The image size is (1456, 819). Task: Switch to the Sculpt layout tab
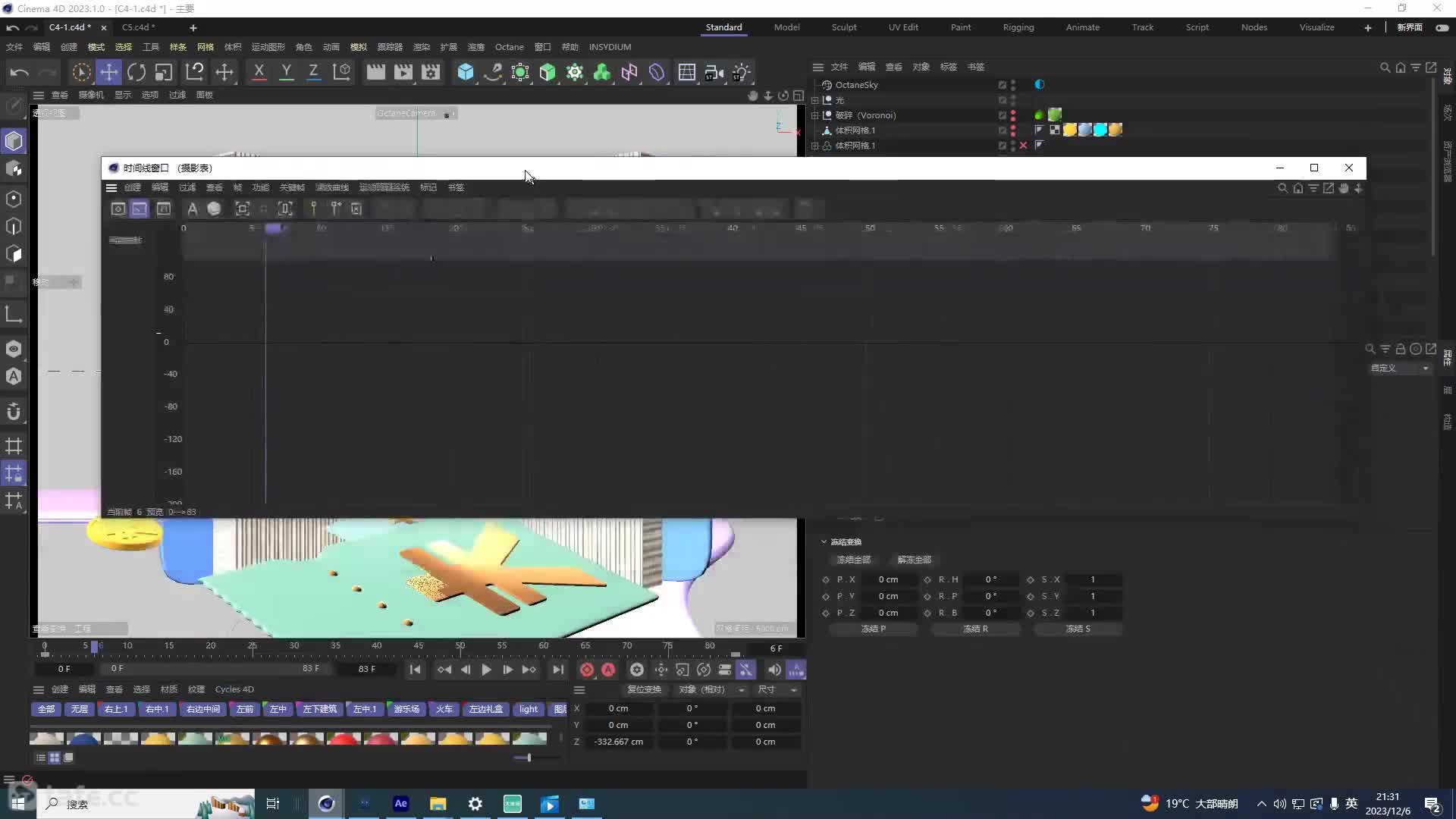(x=844, y=27)
